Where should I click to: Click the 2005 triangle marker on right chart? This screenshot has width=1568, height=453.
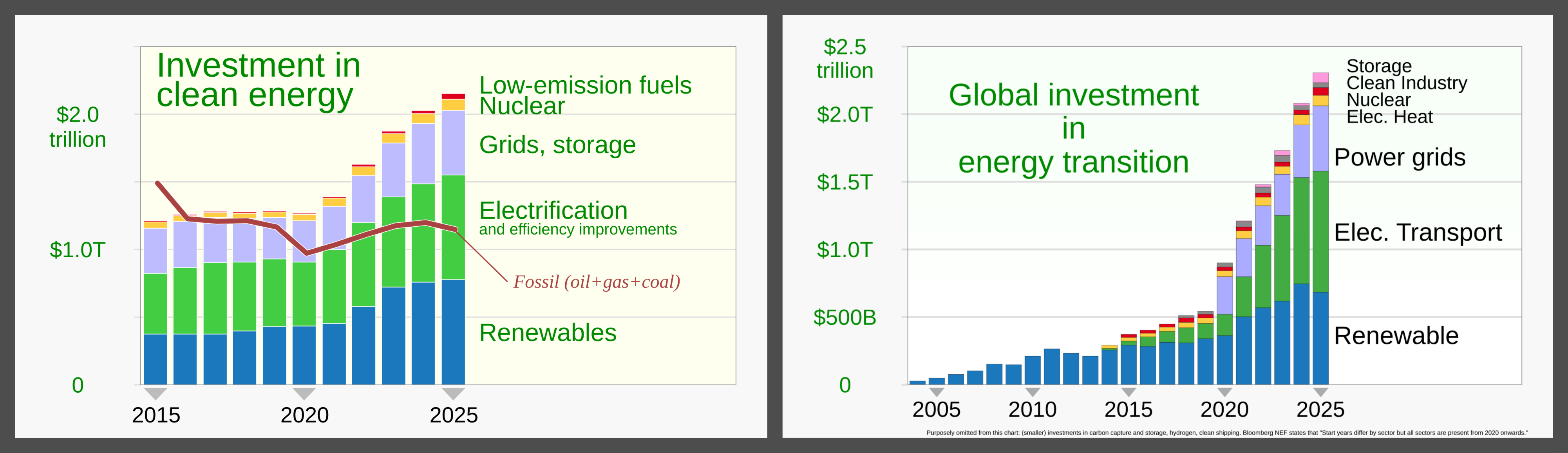click(x=936, y=392)
